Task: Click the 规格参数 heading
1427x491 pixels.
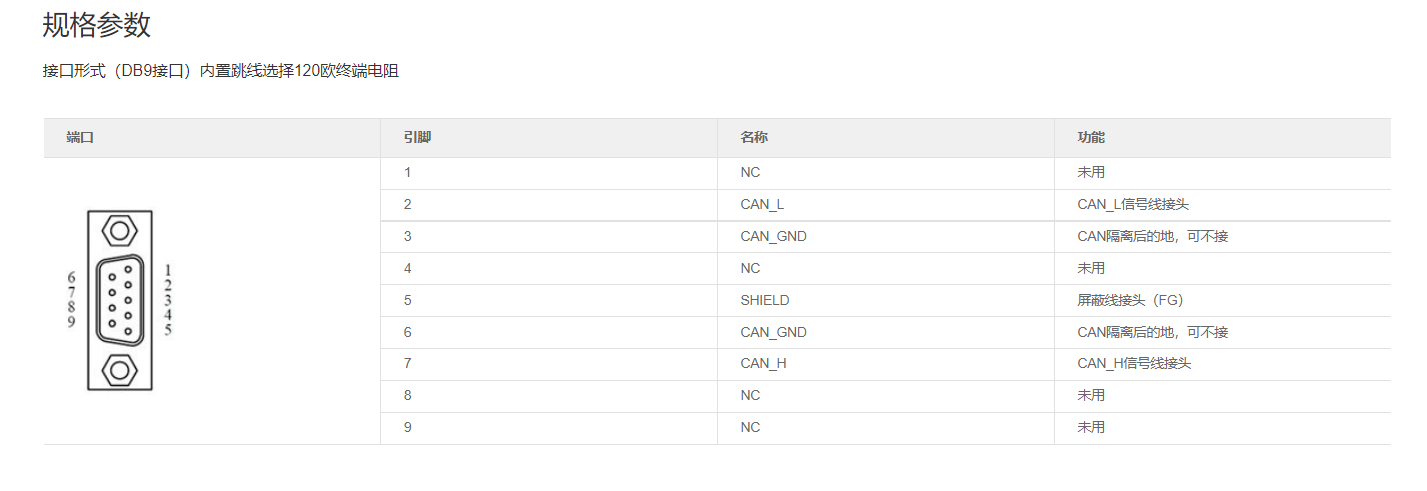Action: 97,25
